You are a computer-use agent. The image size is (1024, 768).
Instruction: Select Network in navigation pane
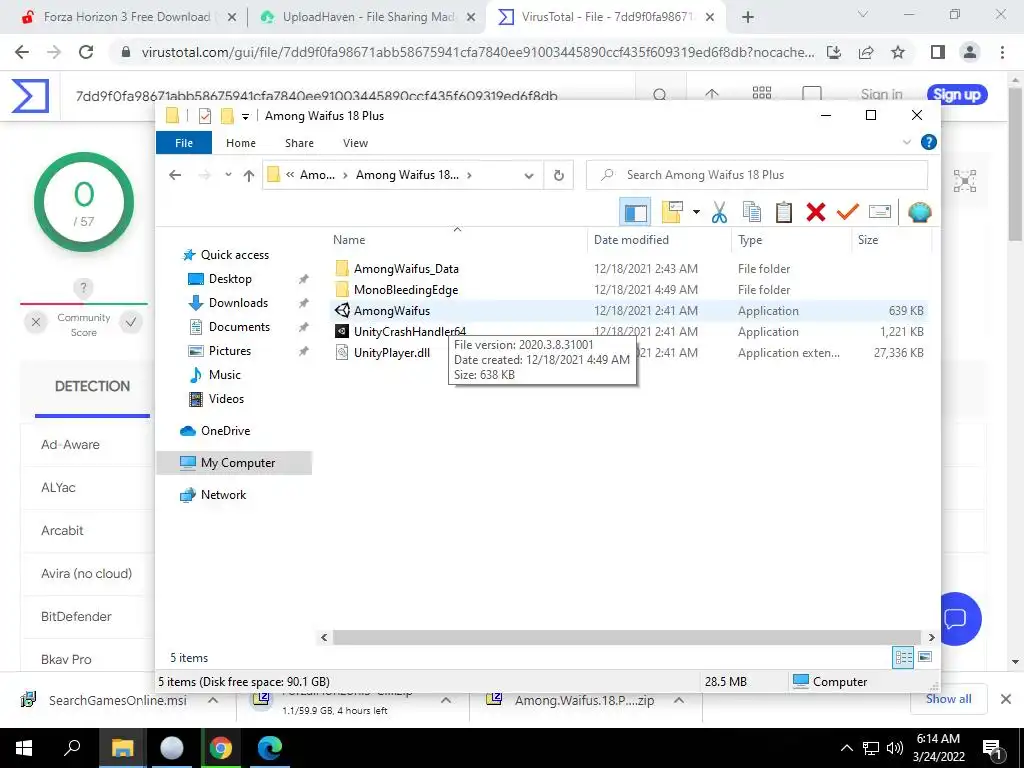coord(223,495)
